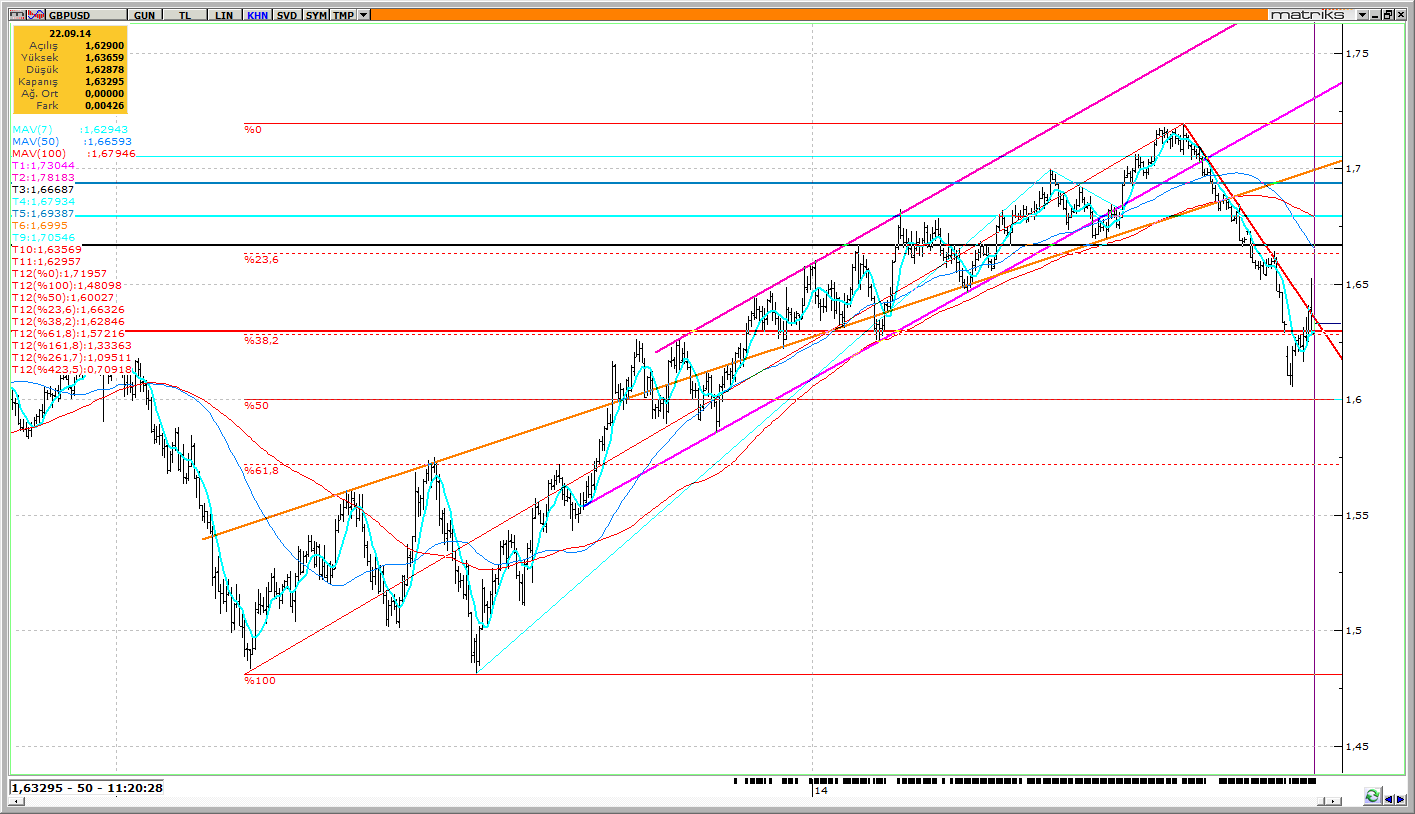The width and height of the screenshot is (1415, 814).
Task: Select the TL currency tab
Action: point(183,15)
